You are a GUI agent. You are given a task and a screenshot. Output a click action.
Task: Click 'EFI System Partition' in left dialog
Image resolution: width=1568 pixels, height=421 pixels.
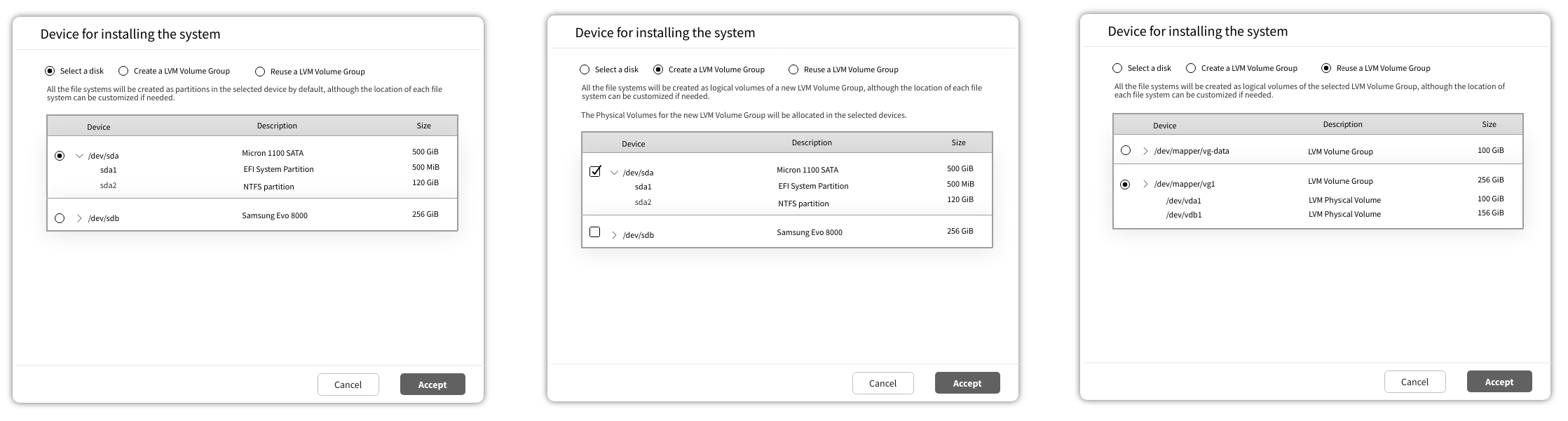278,169
